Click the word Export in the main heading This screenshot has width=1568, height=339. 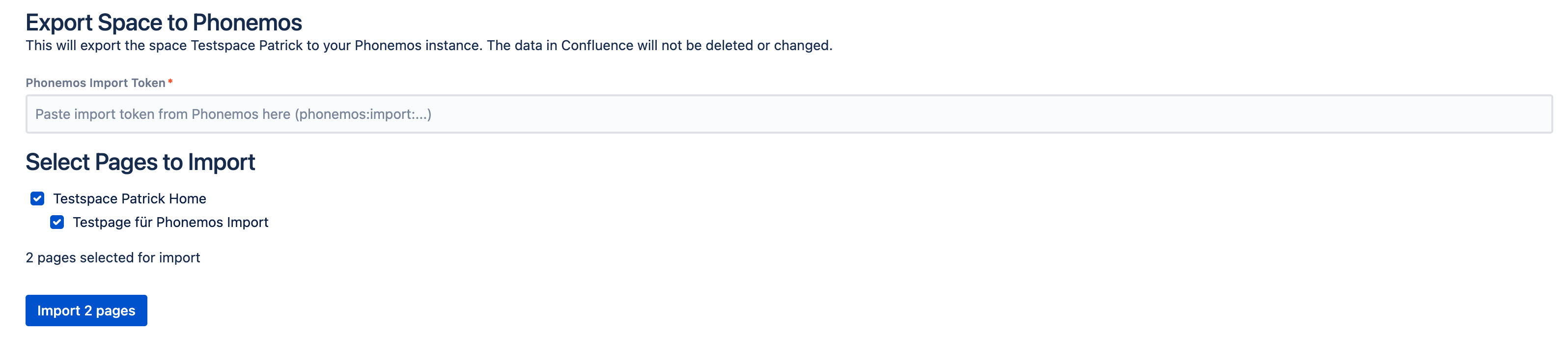coord(58,23)
